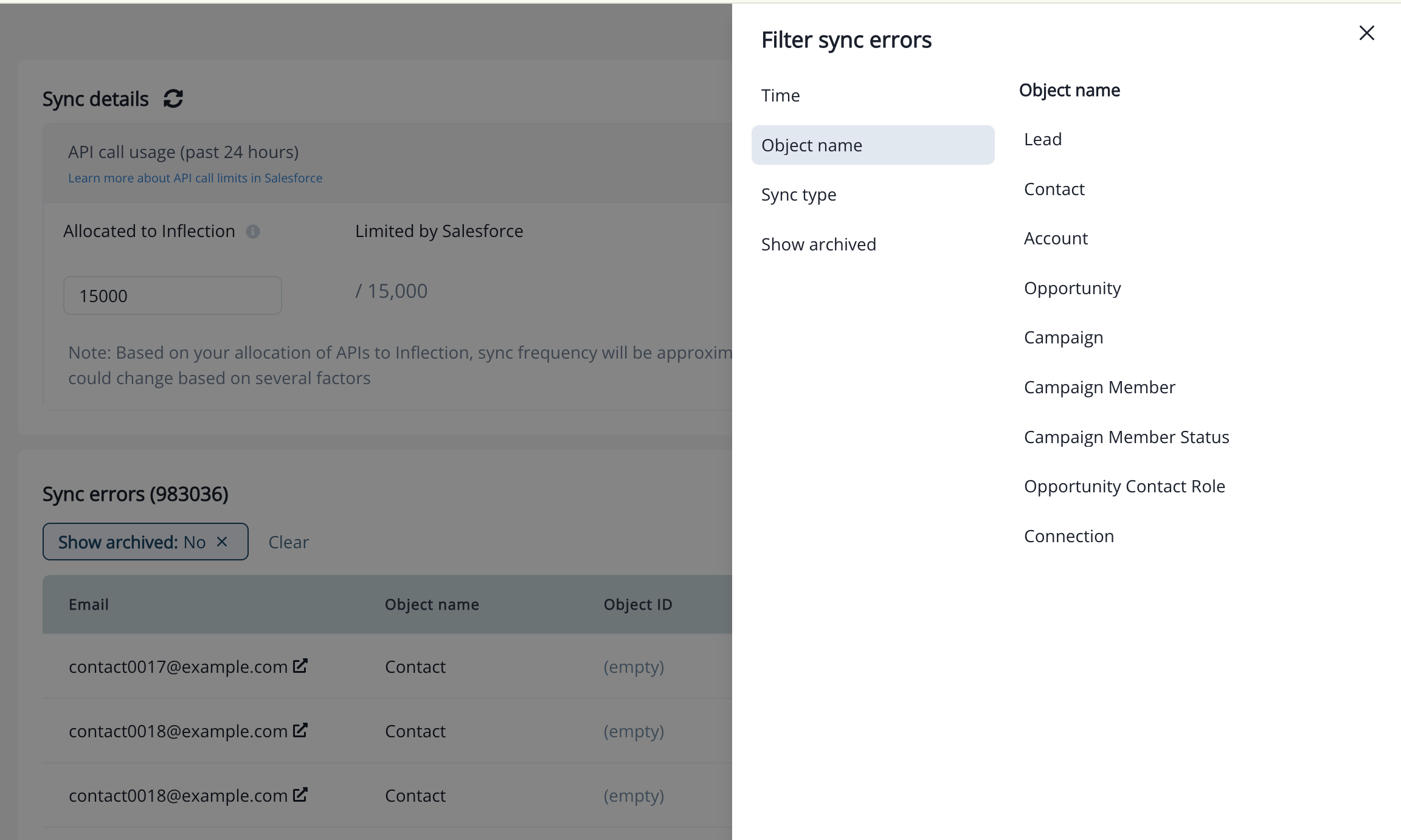
Task: Click the Allocated to Inflection input field
Action: pos(173,295)
